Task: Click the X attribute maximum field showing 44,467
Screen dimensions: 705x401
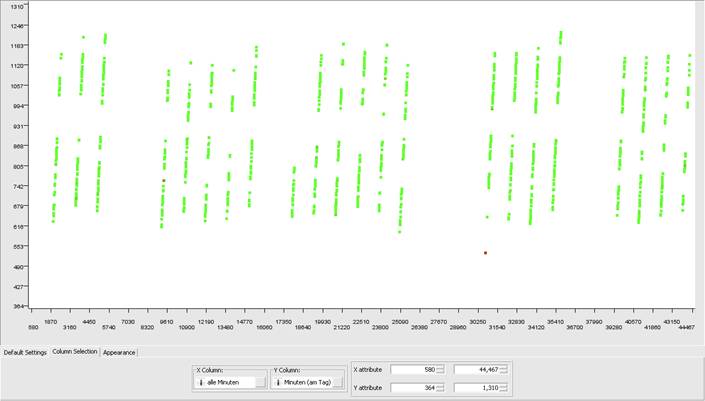Action: pos(477,370)
